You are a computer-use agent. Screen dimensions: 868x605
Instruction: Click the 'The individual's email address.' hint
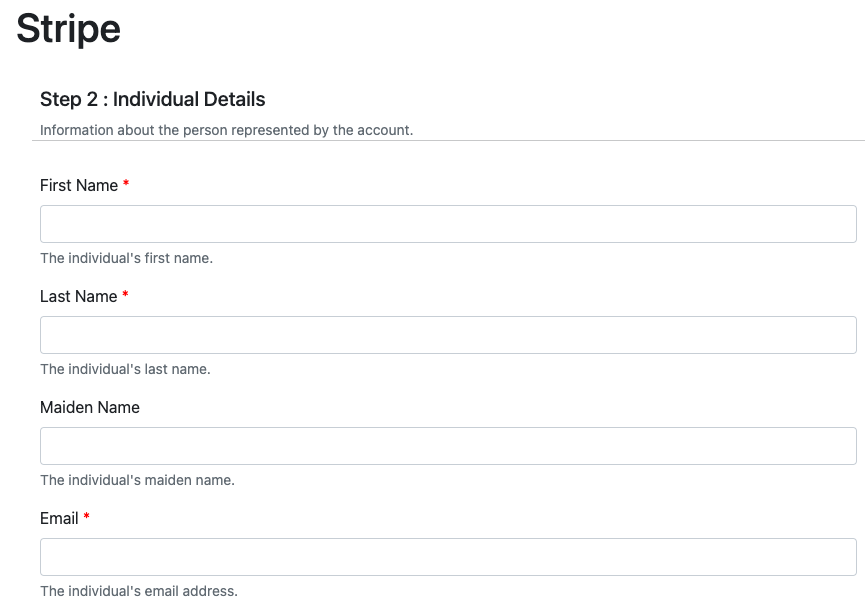click(x=139, y=591)
